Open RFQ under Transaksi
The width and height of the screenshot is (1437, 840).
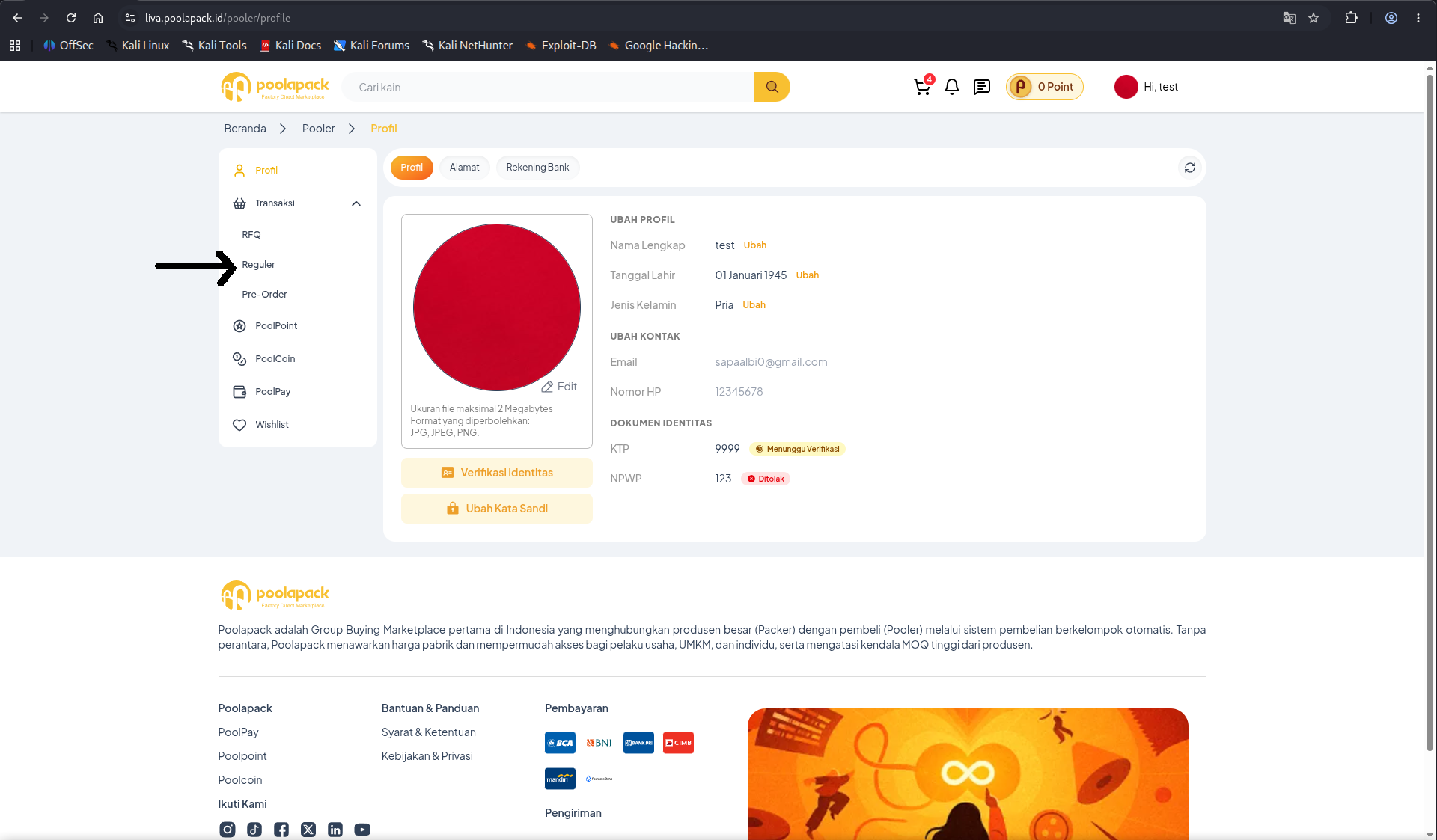click(251, 235)
